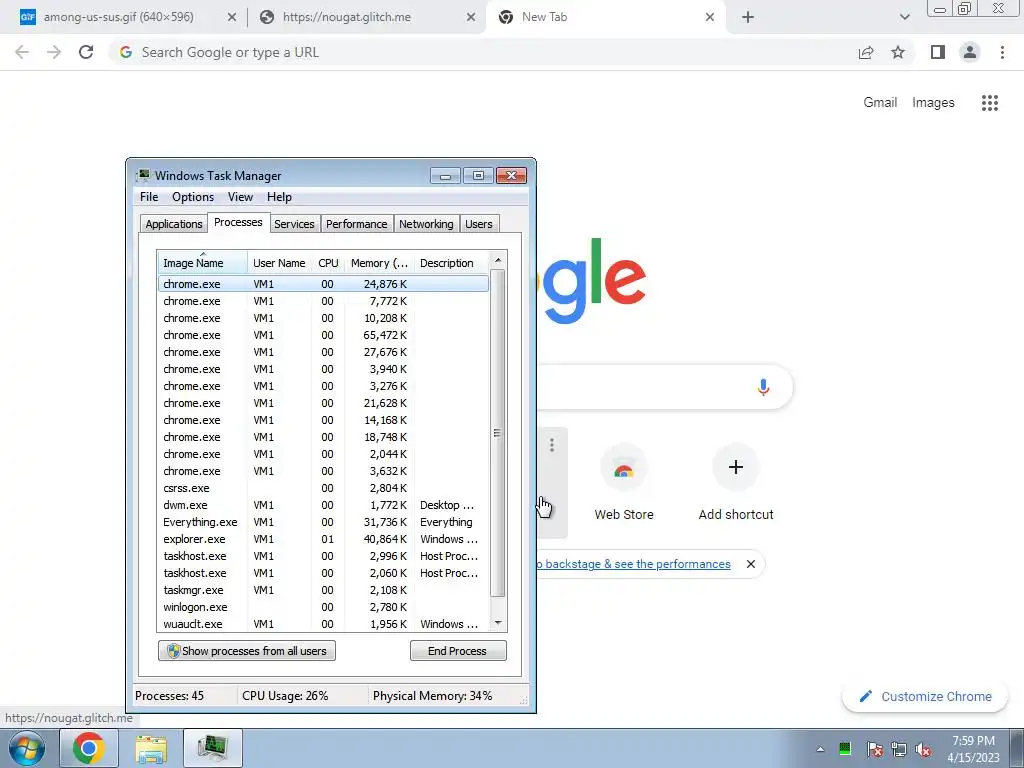Open Windows Start orb

pyautogui.click(x=27, y=748)
